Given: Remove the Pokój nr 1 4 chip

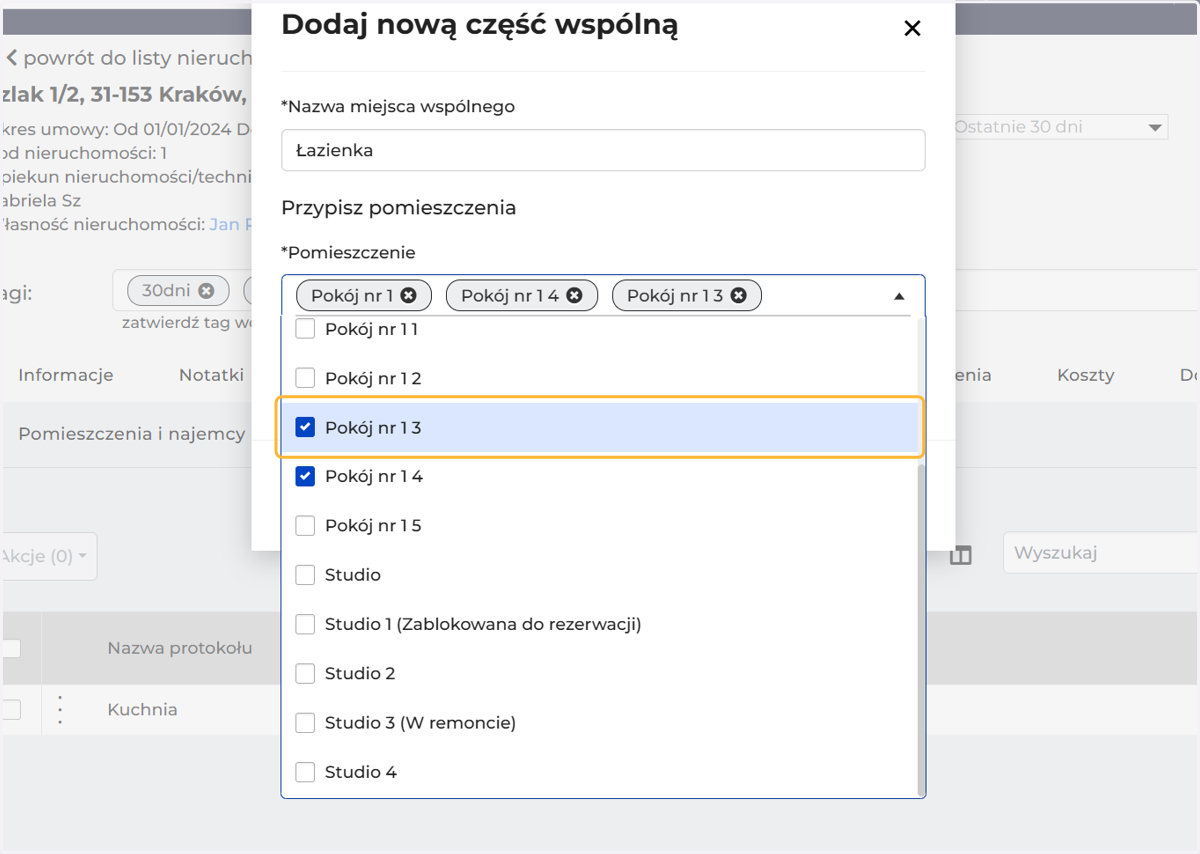Looking at the screenshot, I should tap(574, 296).
